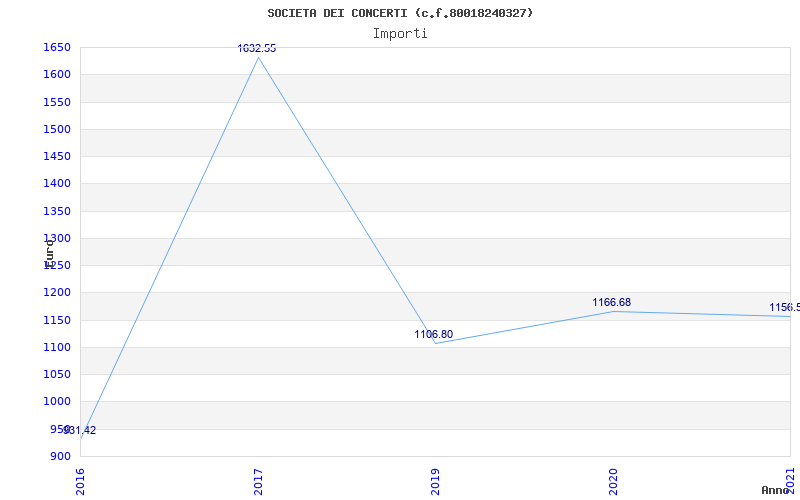Image resolution: width=800 pixels, height=500 pixels.
Task: Click the 2021 x-axis year label
Action: 791,482
